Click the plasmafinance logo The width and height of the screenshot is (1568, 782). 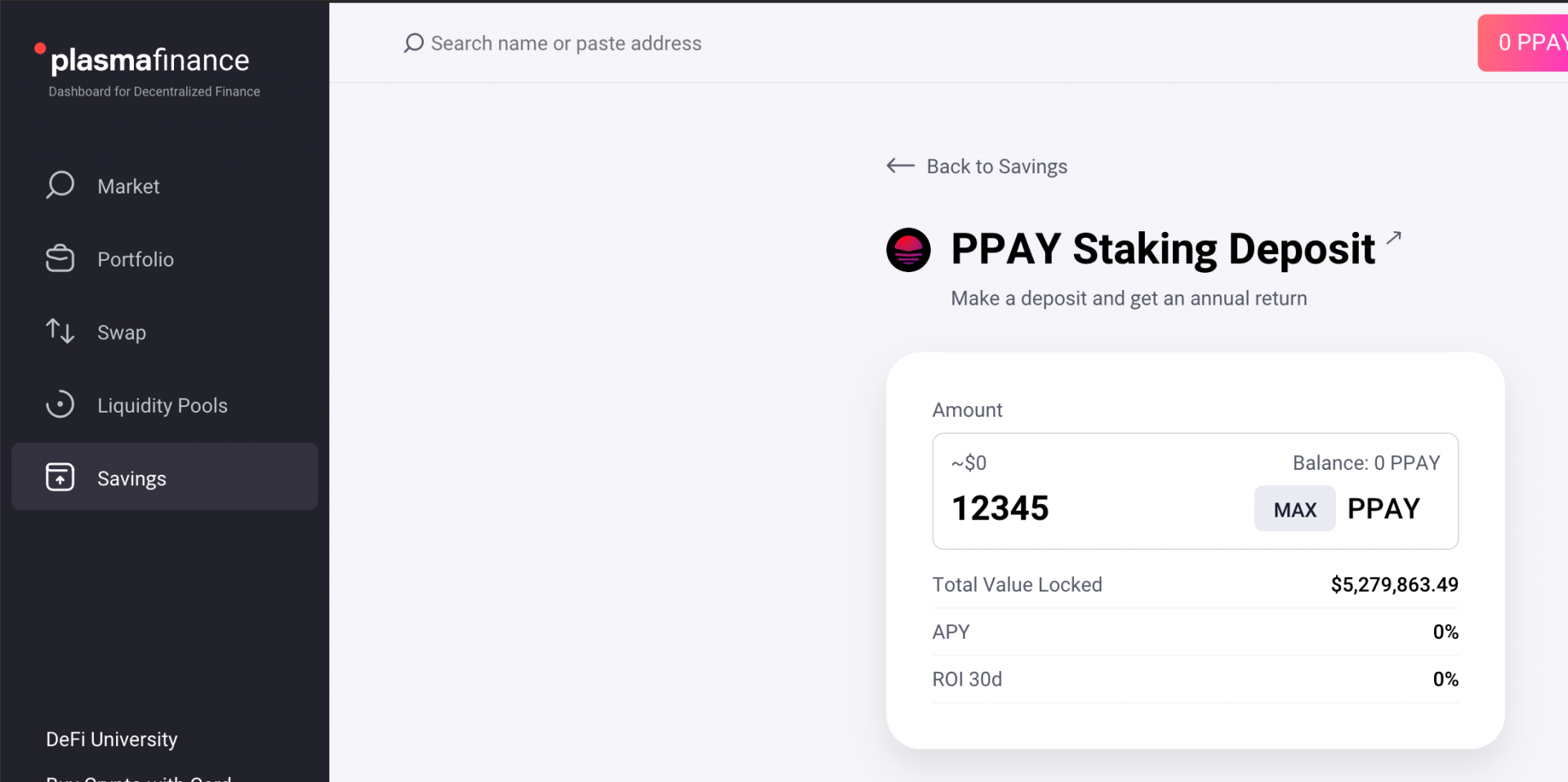point(144,60)
